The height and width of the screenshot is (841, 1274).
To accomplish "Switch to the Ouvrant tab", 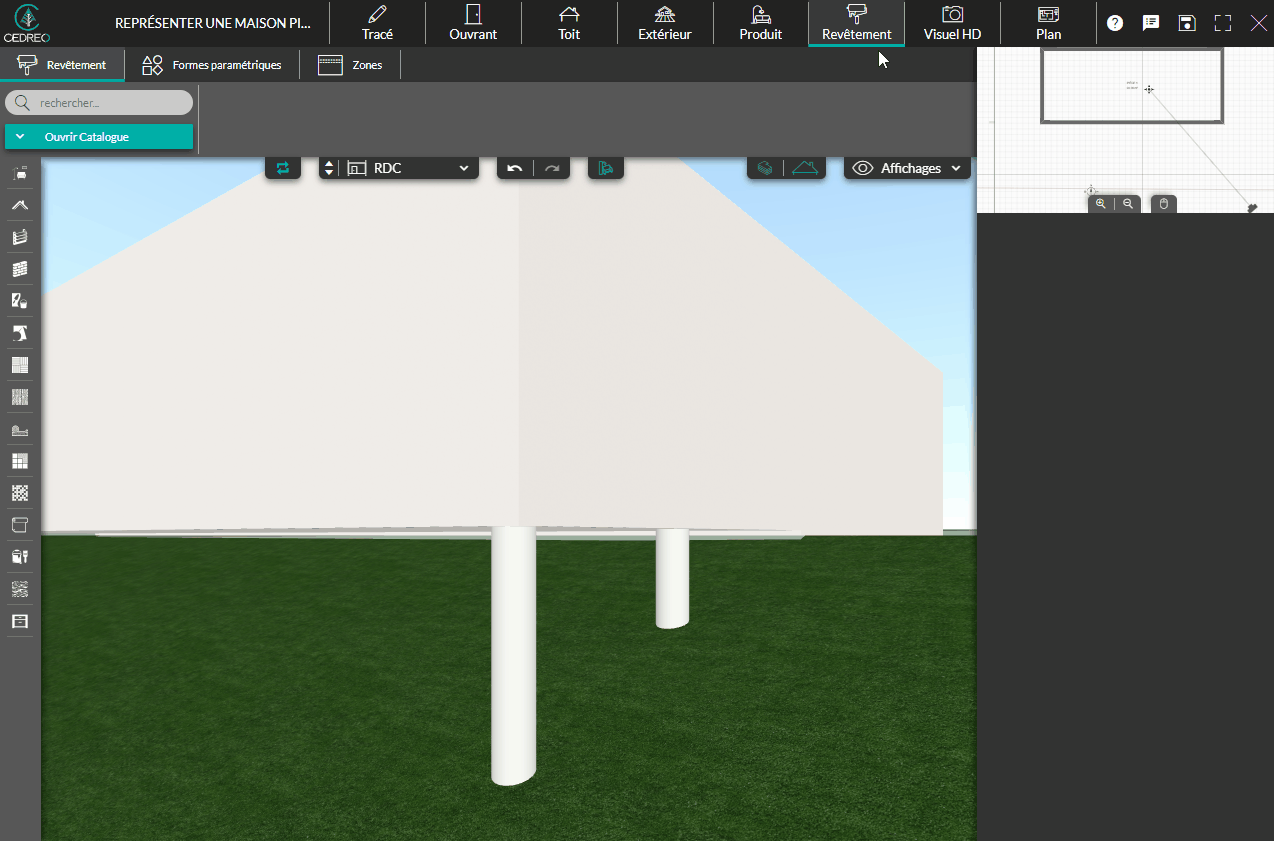I will click(x=473, y=23).
